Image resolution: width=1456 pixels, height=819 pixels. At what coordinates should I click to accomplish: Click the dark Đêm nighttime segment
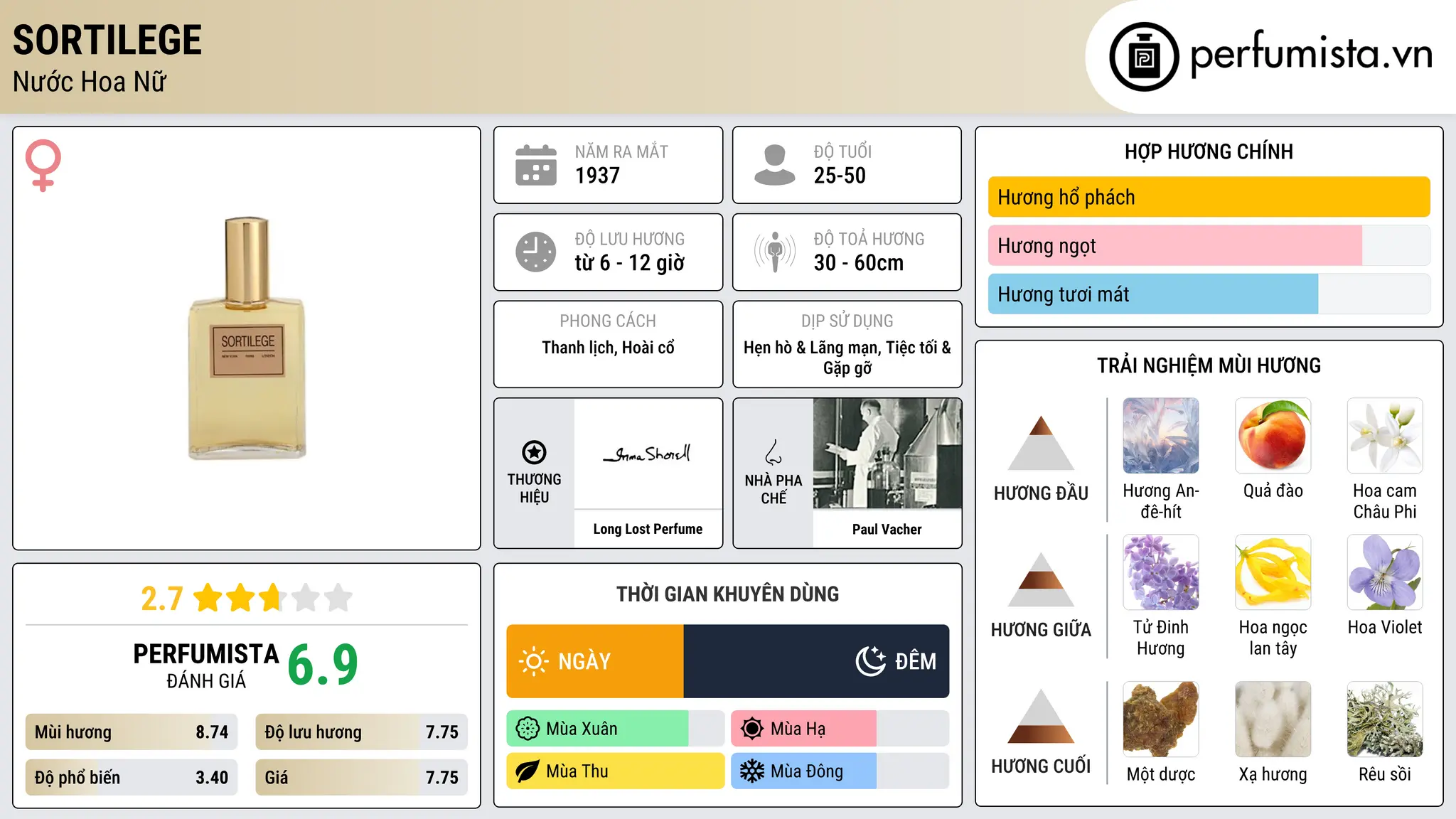point(816,661)
